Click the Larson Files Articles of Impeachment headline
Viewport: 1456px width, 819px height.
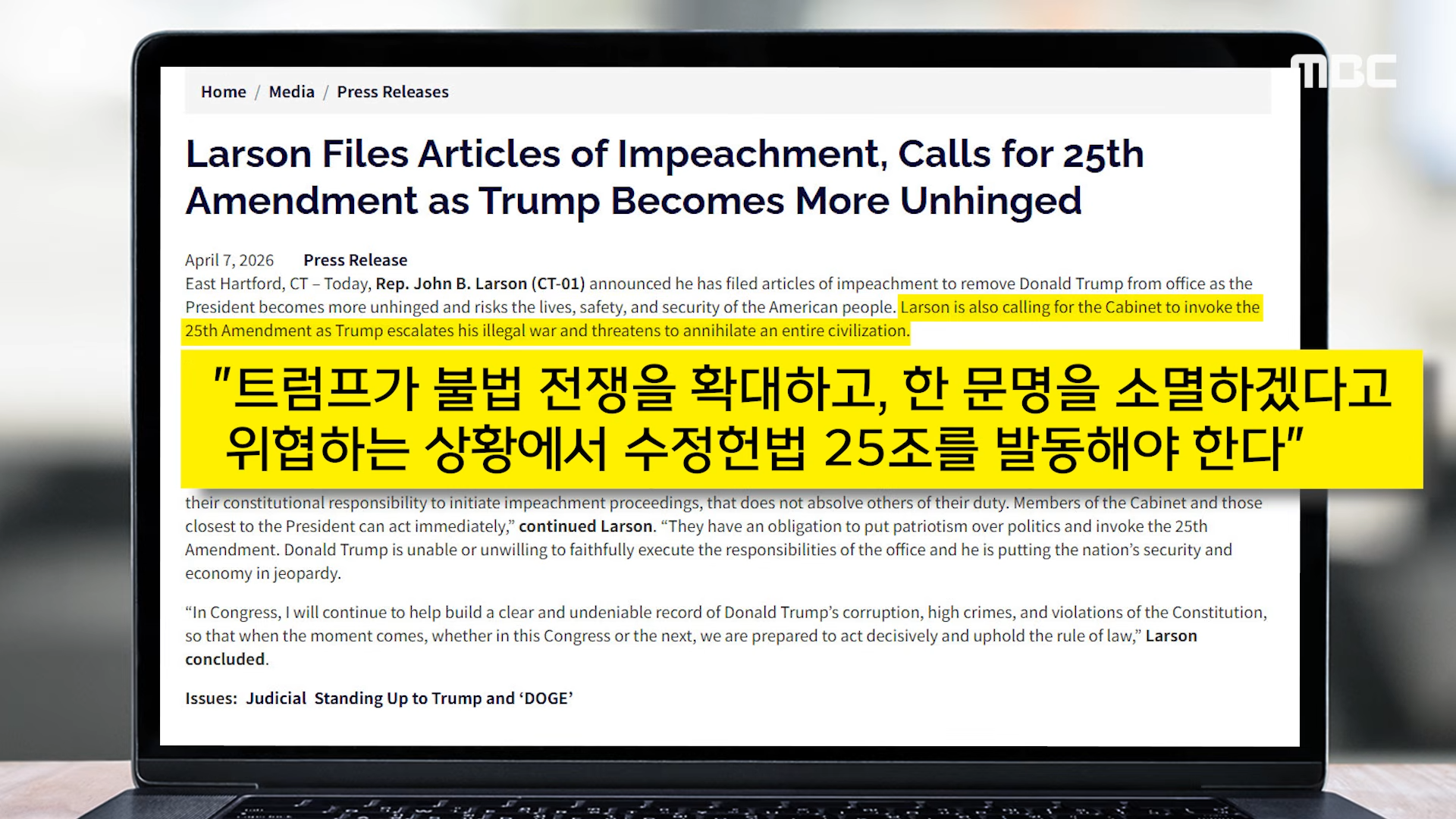coord(664,177)
